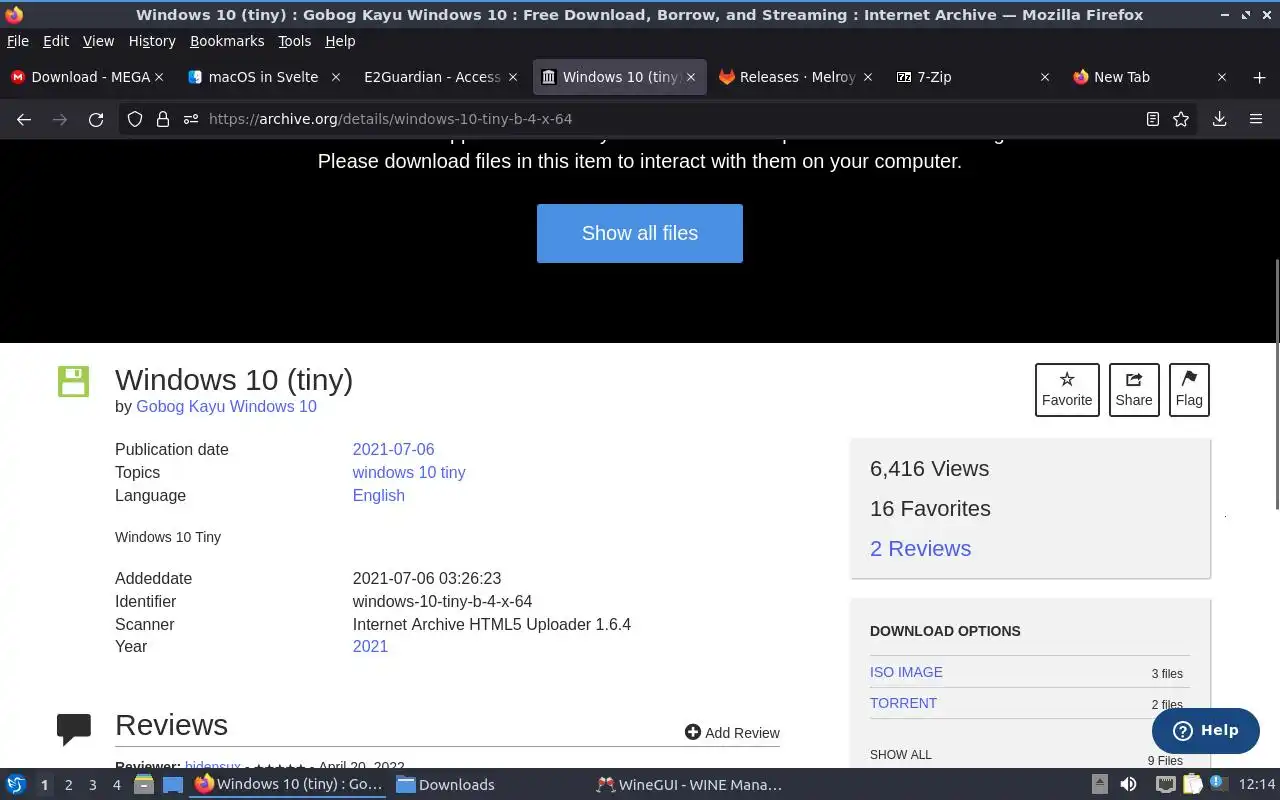Screen dimensions: 1280x800
Task: Switch to workspace 3 in taskbar
Action: click(92, 785)
